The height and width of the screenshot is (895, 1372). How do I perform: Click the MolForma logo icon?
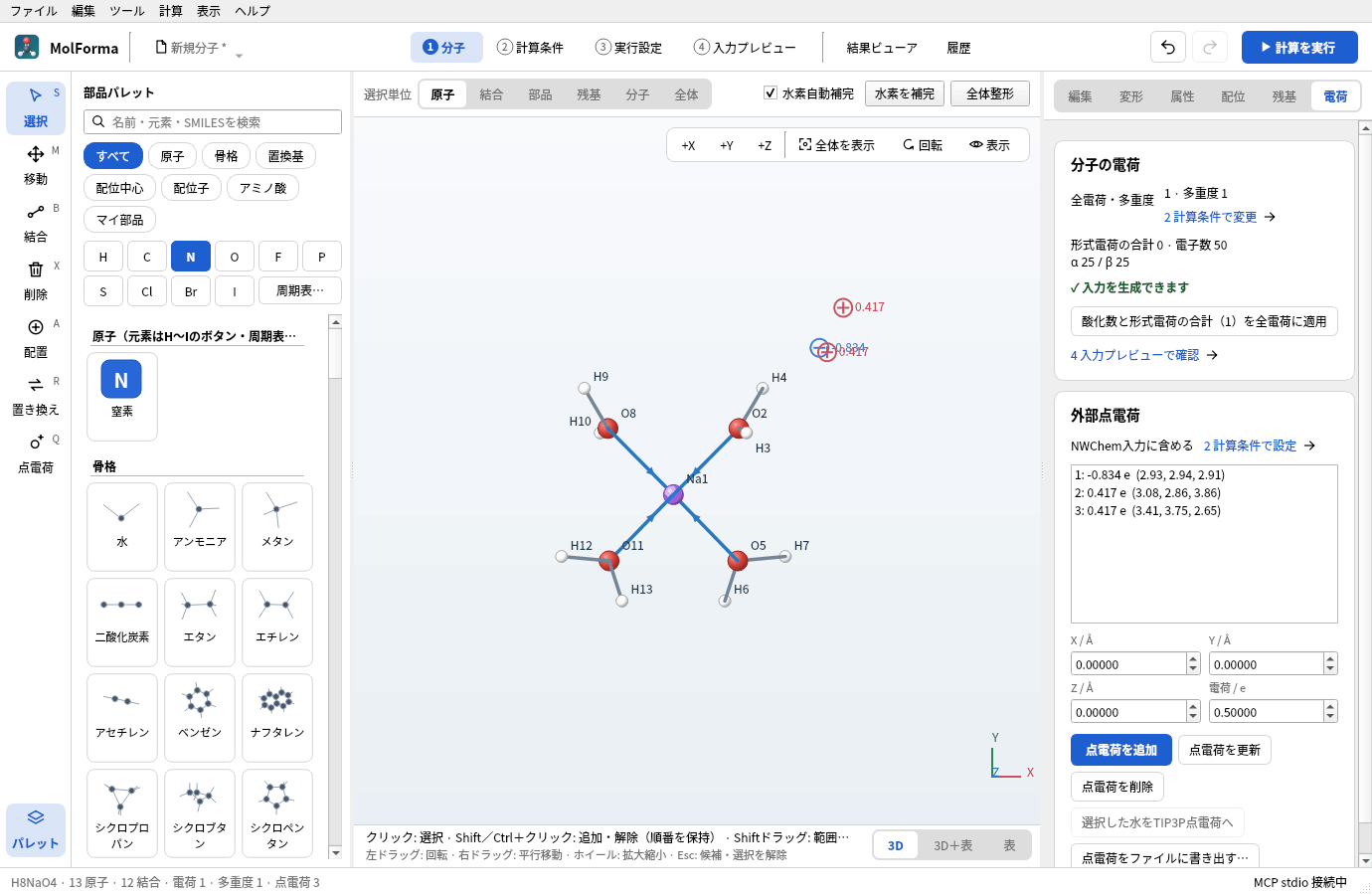pos(27,47)
